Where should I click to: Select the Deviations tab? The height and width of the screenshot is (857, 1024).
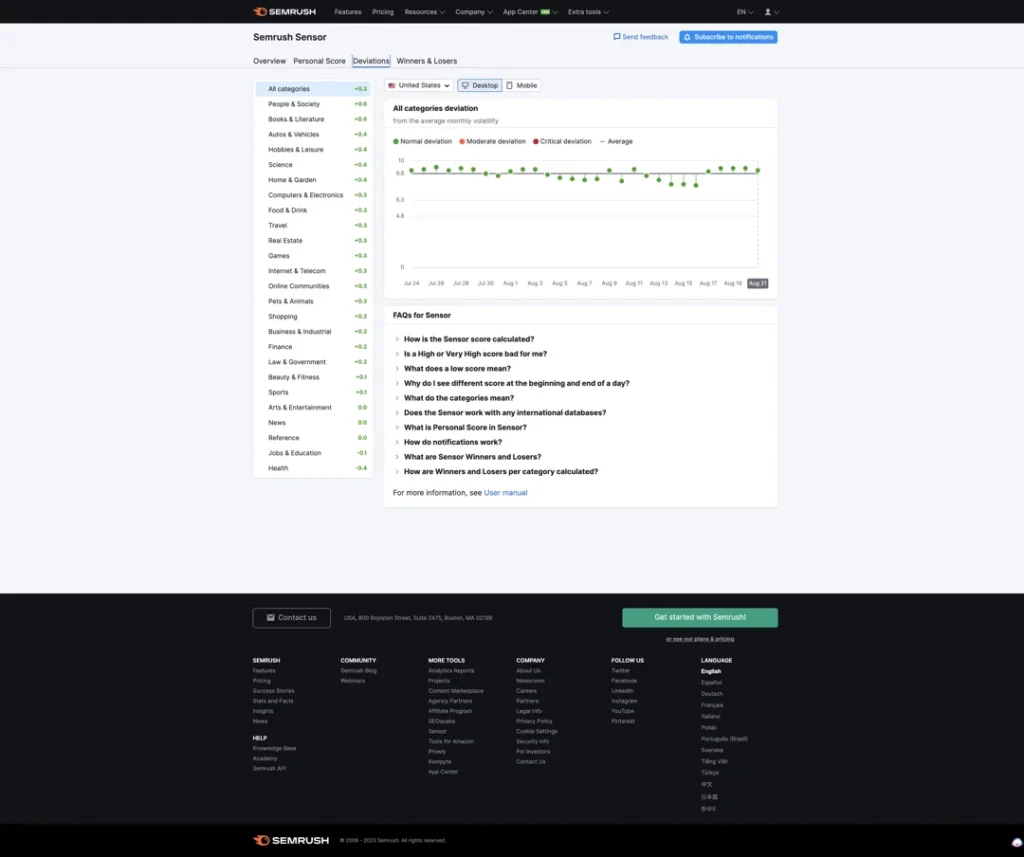pyautogui.click(x=371, y=61)
